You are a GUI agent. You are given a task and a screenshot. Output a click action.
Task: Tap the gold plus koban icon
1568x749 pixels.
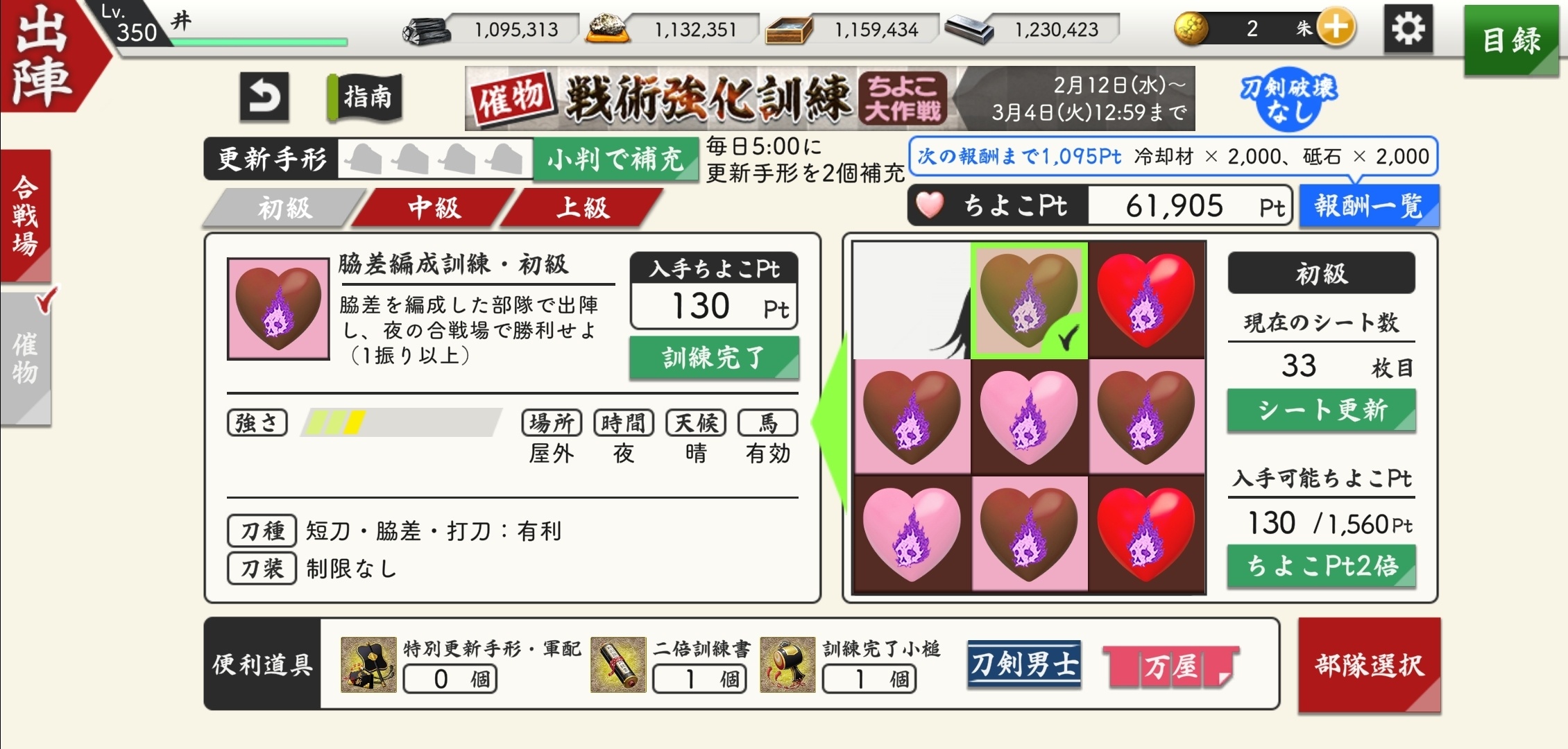[x=1336, y=28]
